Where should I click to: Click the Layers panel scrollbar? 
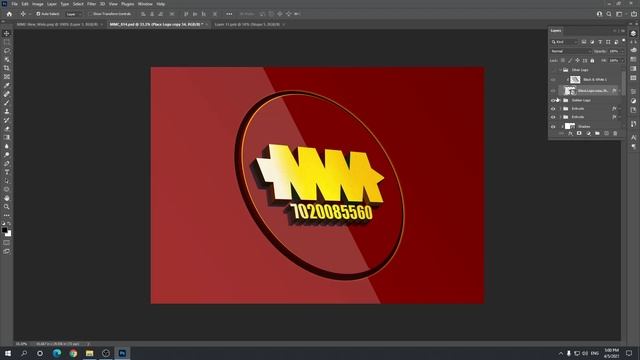pyautogui.click(x=623, y=84)
